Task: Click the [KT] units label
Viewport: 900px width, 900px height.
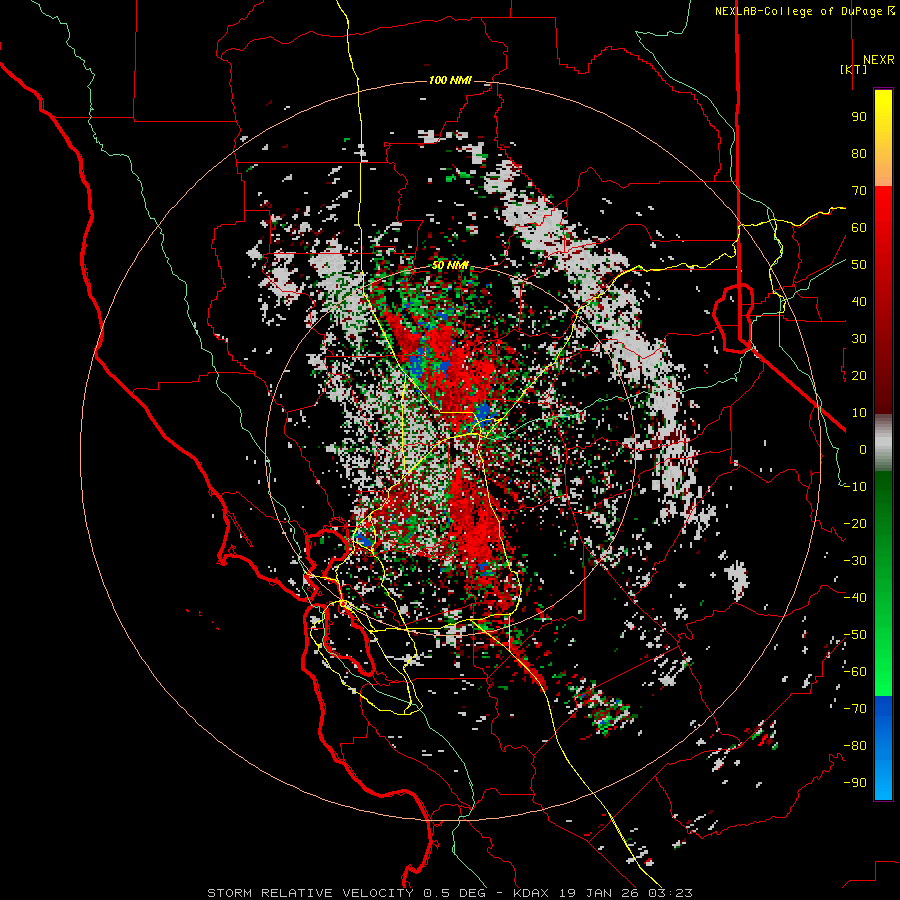Action: coord(853,69)
